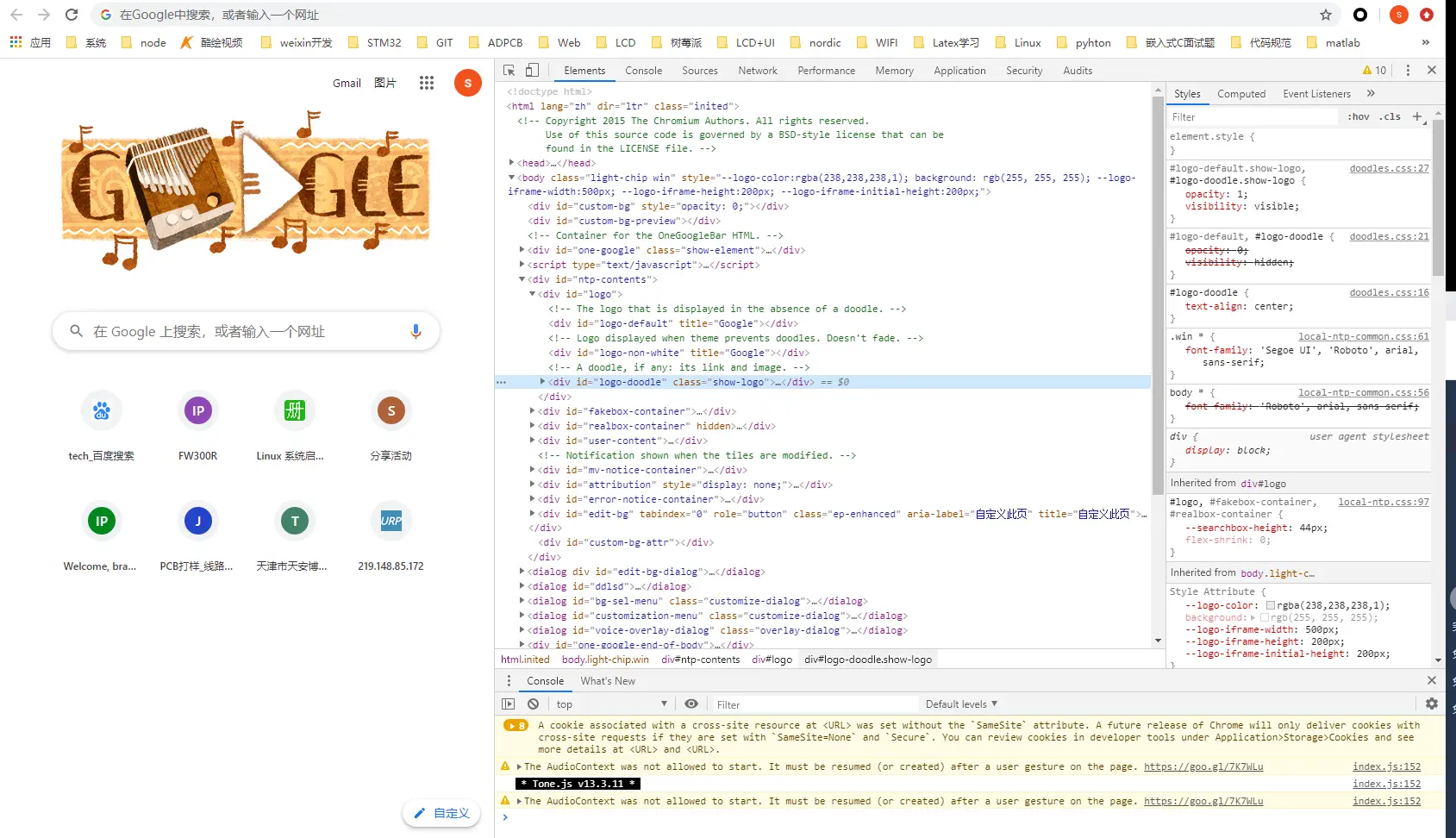Open the Default levels dropdown

(x=961, y=704)
